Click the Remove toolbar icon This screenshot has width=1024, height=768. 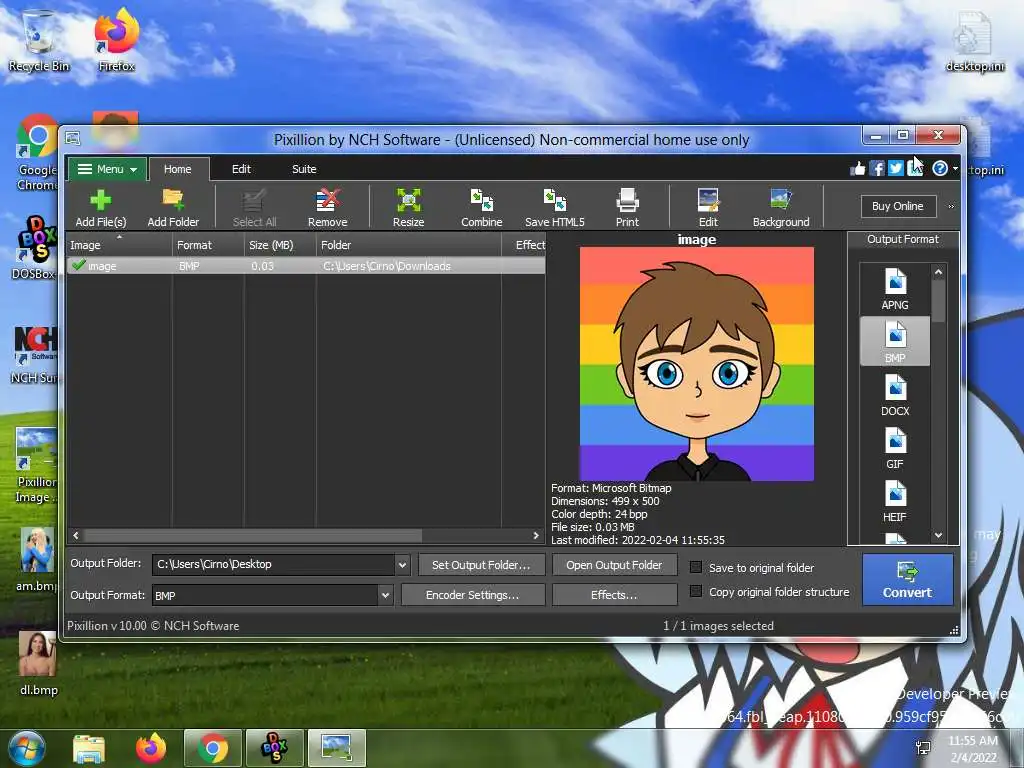(328, 208)
